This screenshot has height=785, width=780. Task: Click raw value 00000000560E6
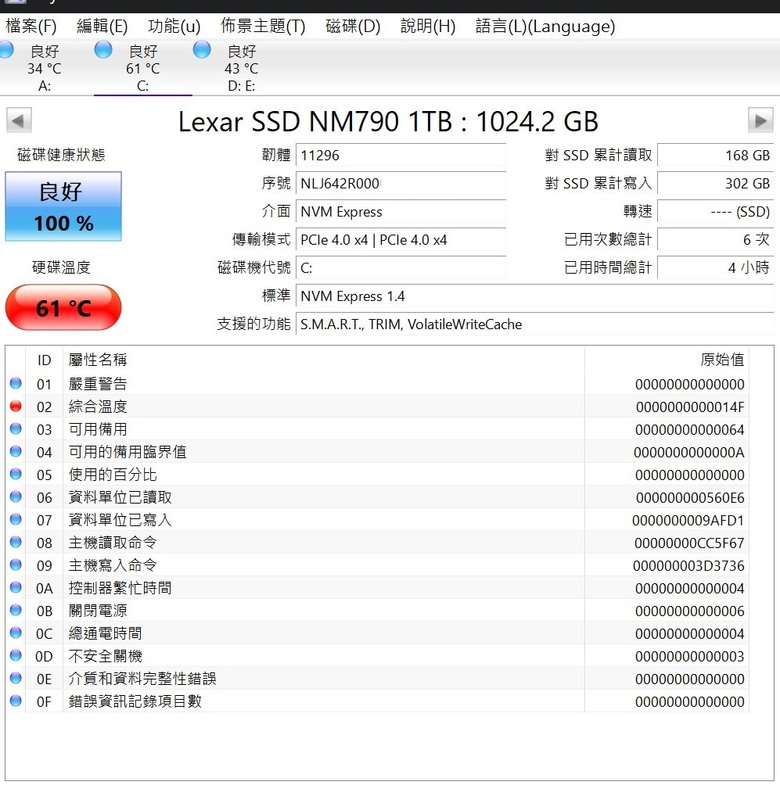tap(690, 498)
